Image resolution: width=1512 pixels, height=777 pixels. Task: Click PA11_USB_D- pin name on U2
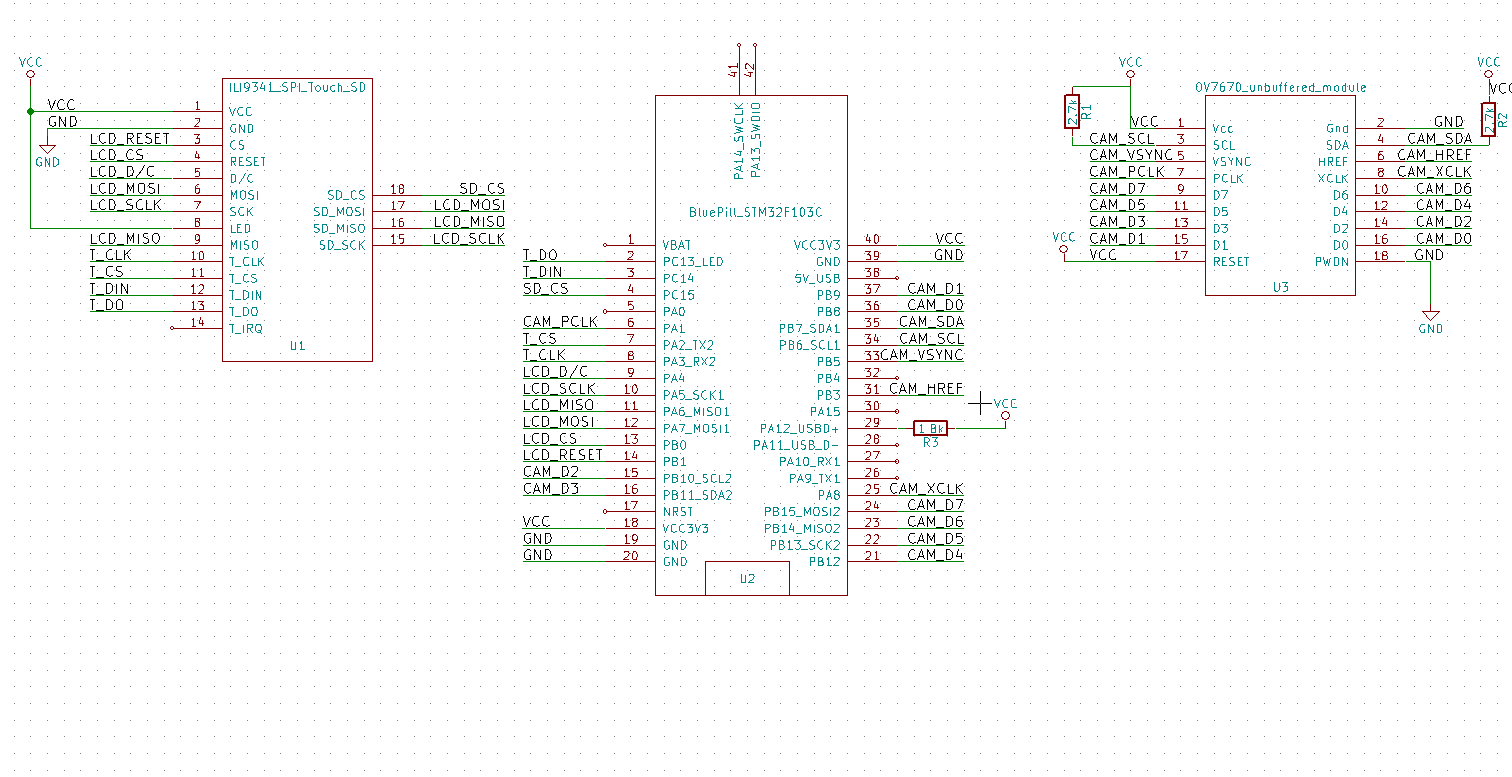click(x=797, y=445)
